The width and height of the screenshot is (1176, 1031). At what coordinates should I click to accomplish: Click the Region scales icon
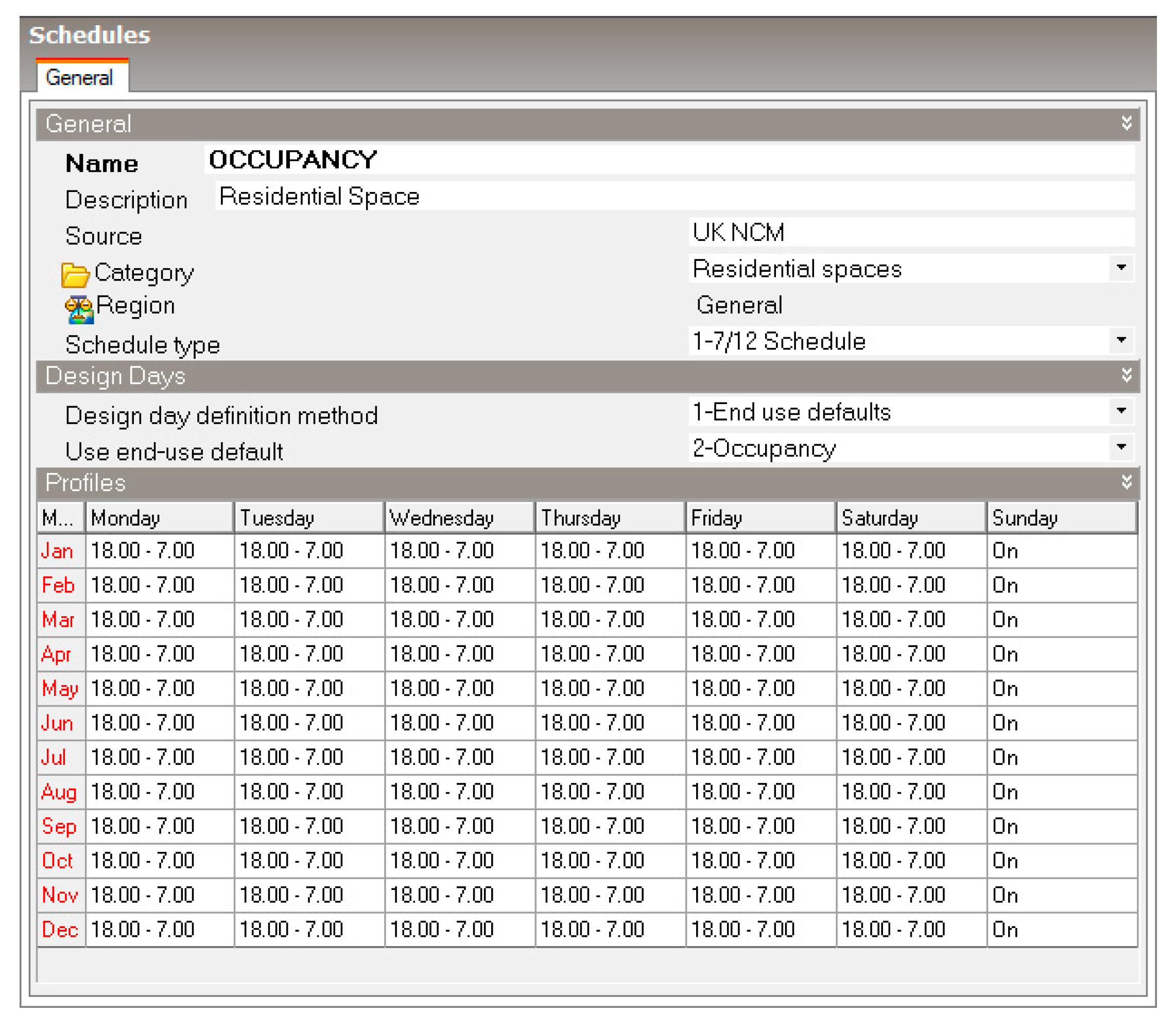point(78,309)
